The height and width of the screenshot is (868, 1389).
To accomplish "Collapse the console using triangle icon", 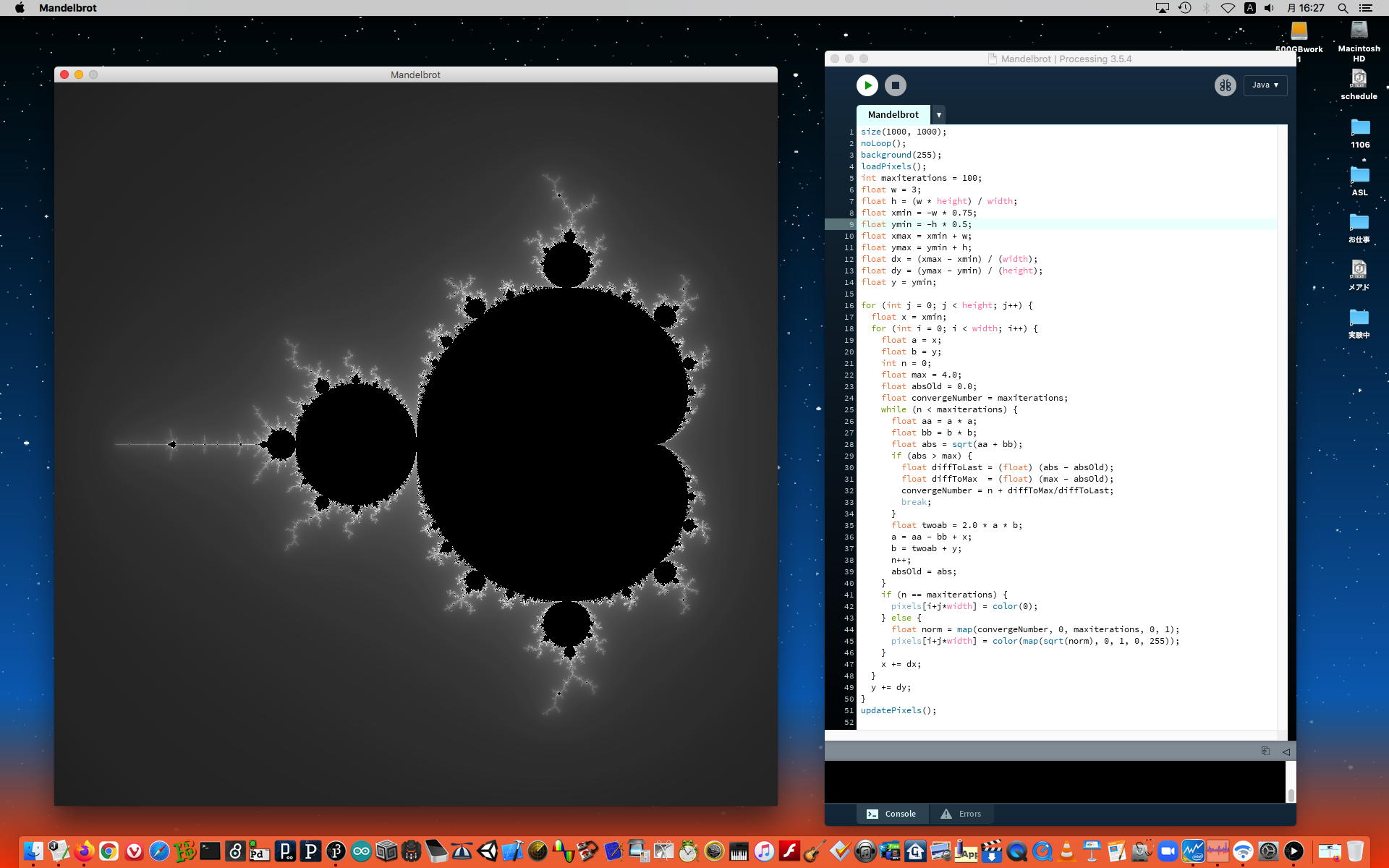I will pyautogui.click(x=1286, y=752).
